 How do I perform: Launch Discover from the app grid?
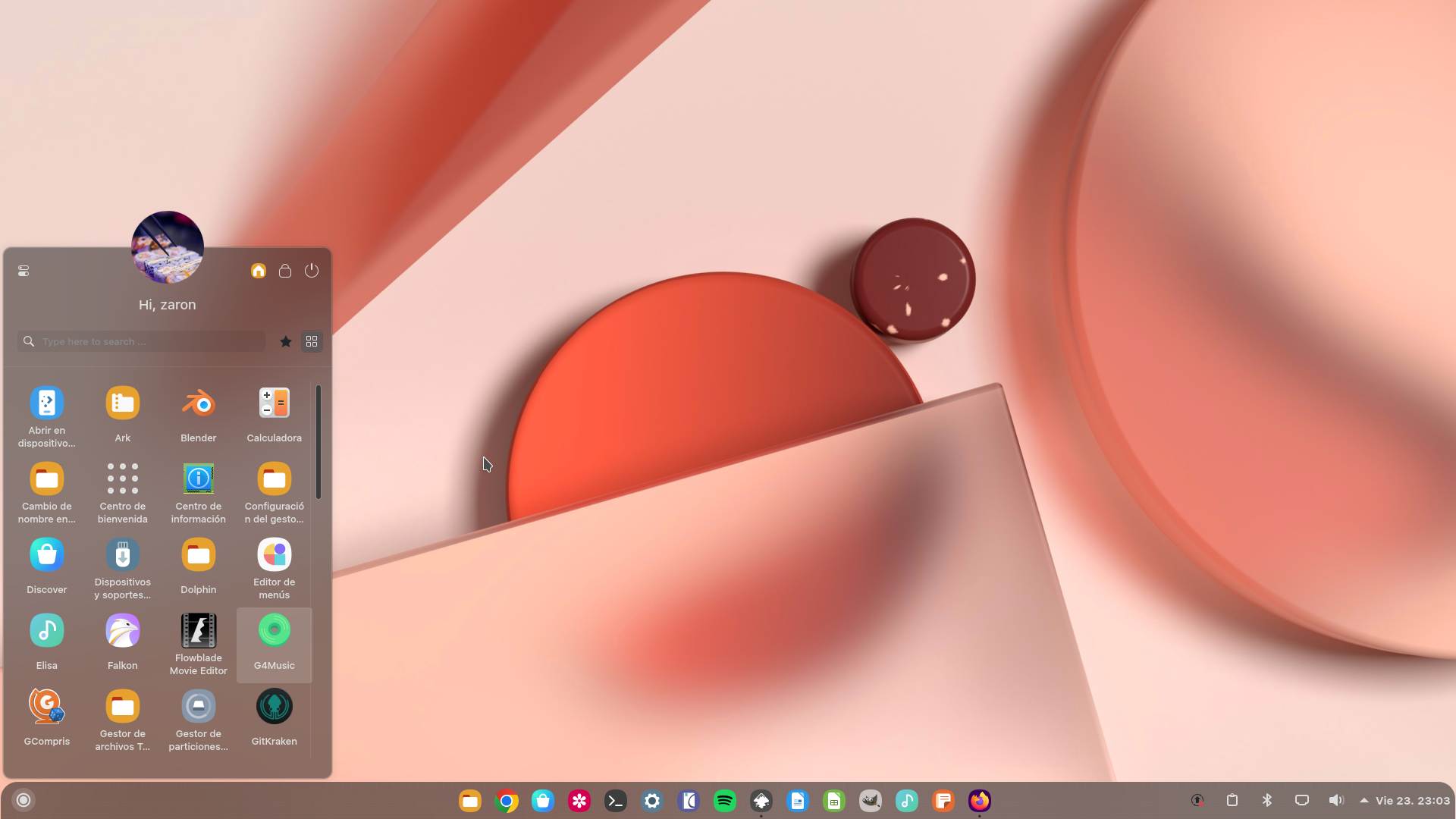(47, 569)
